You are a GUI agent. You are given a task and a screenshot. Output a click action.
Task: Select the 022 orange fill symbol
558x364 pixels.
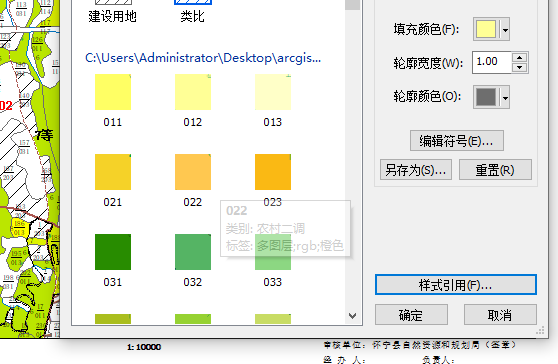(x=193, y=172)
